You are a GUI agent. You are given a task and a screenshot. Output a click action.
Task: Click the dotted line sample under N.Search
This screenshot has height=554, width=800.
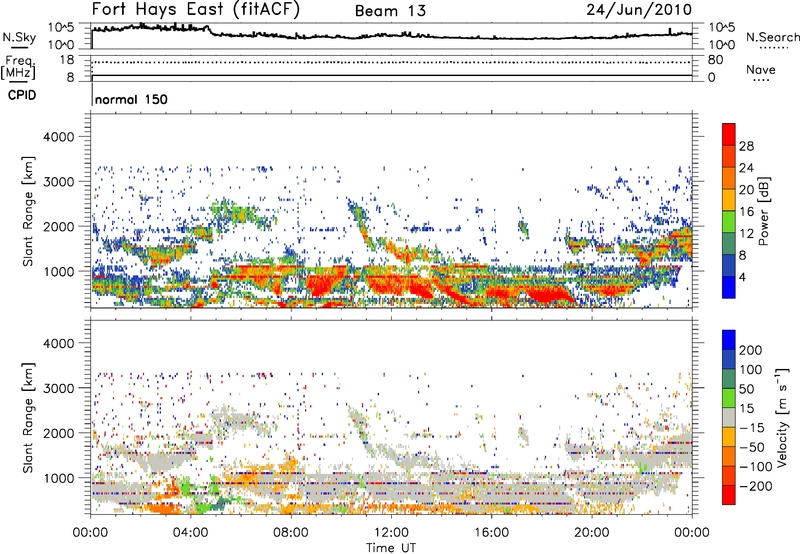[x=773, y=48]
